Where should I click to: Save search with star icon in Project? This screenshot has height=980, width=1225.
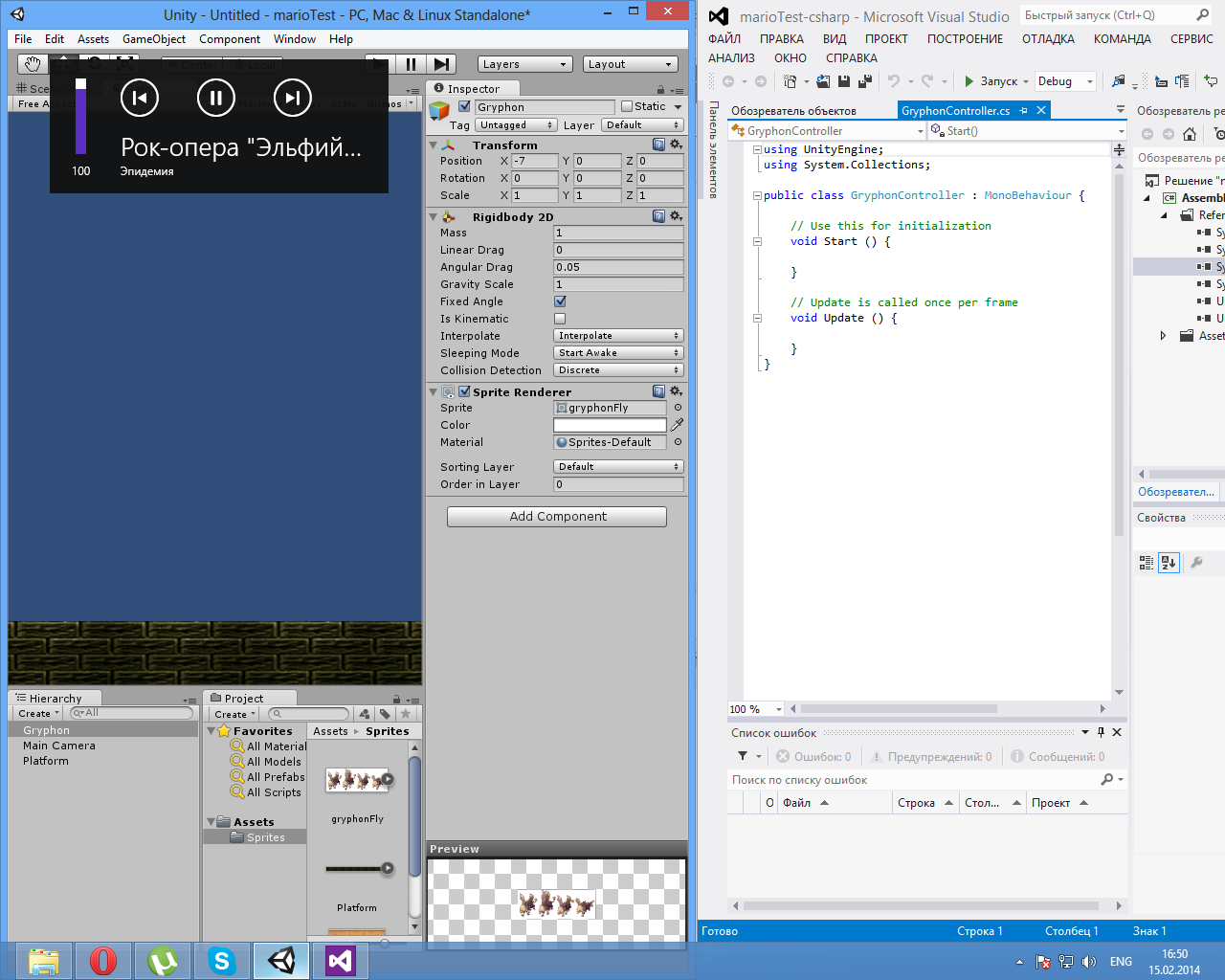(x=406, y=714)
